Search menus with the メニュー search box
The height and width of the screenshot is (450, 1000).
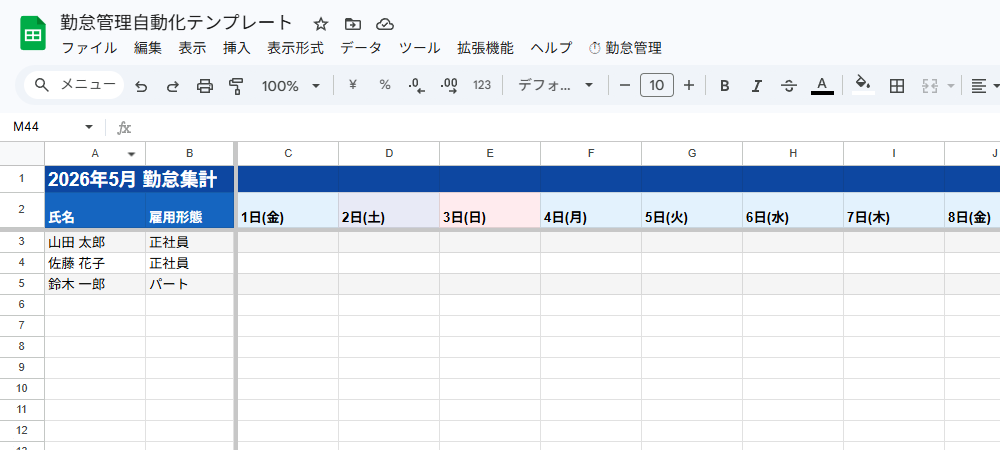(74, 85)
